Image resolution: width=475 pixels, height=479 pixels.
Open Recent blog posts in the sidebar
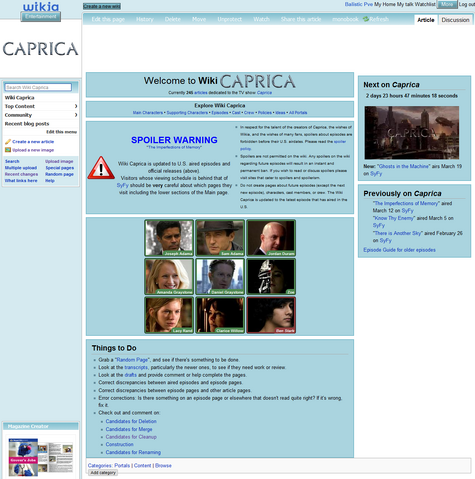(x=27, y=124)
